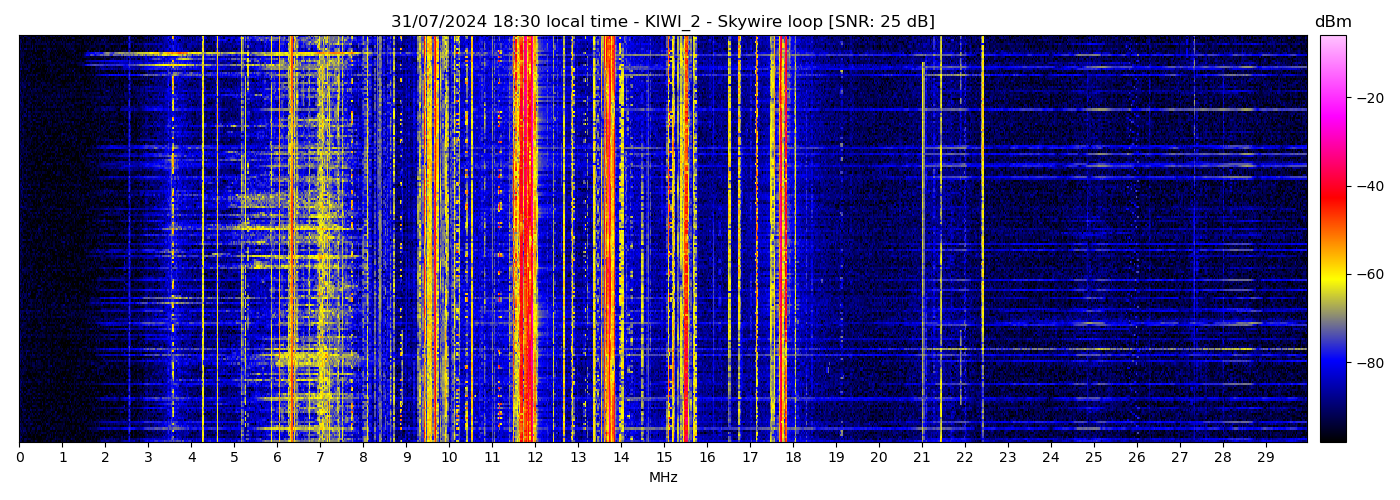Click the x-axis tick label 21
This screenshot has height=500, width=1400.
point(921,458)
